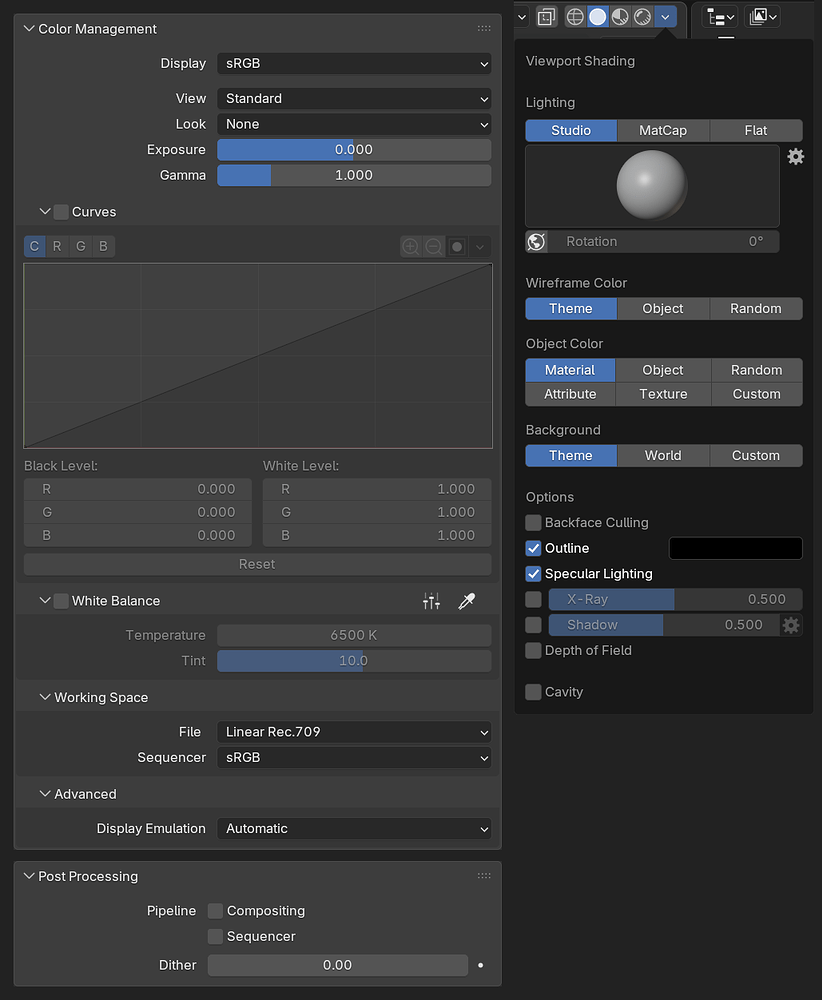Animate Dither property dot
Viewport: 822px width, 1000px height.
pyautogui.click(x=481, y=966)
